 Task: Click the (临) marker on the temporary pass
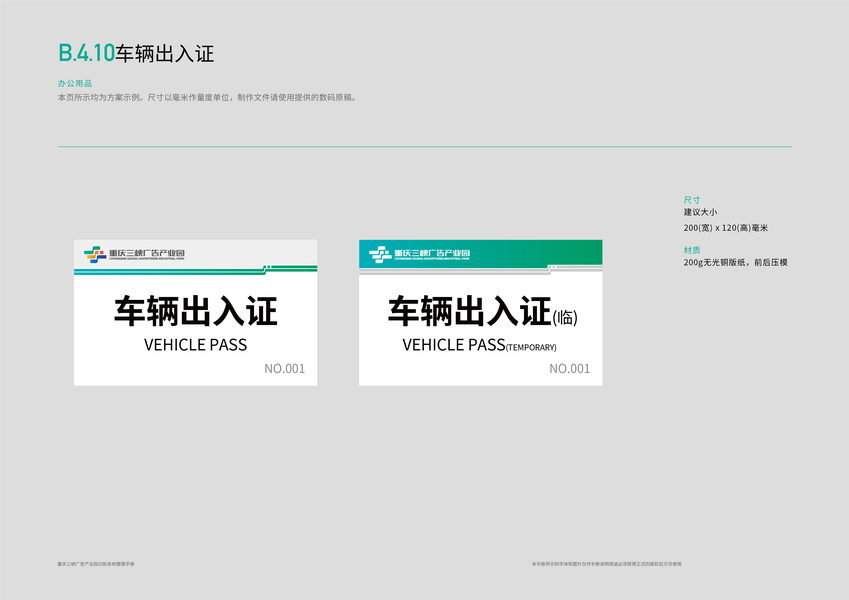click(565, 317)
